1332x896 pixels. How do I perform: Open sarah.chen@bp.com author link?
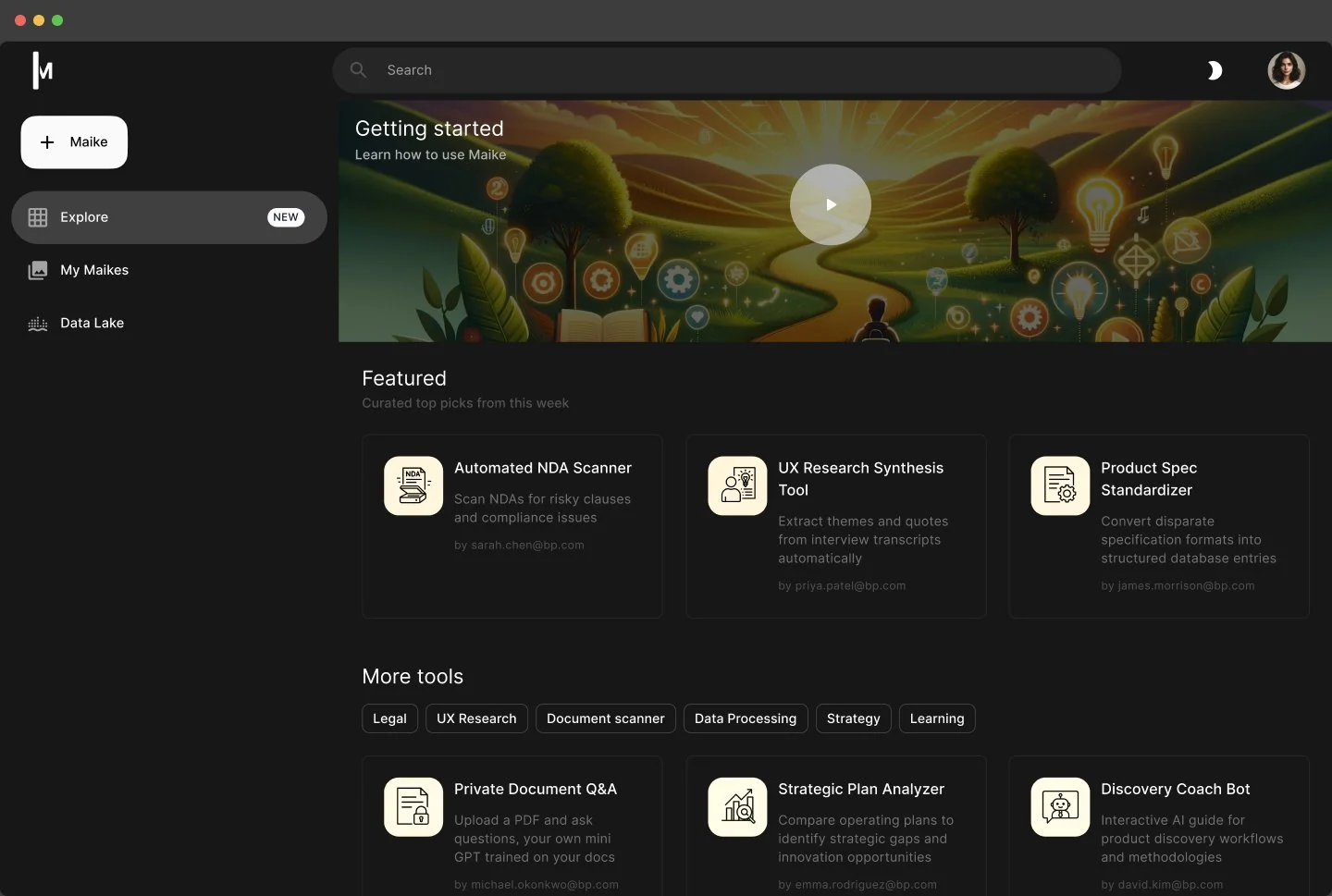520,546
